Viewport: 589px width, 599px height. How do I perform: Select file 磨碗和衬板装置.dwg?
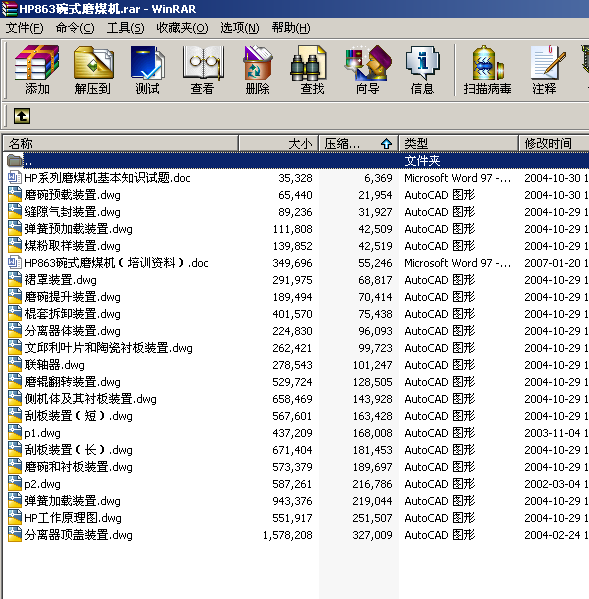pos(78,467)
